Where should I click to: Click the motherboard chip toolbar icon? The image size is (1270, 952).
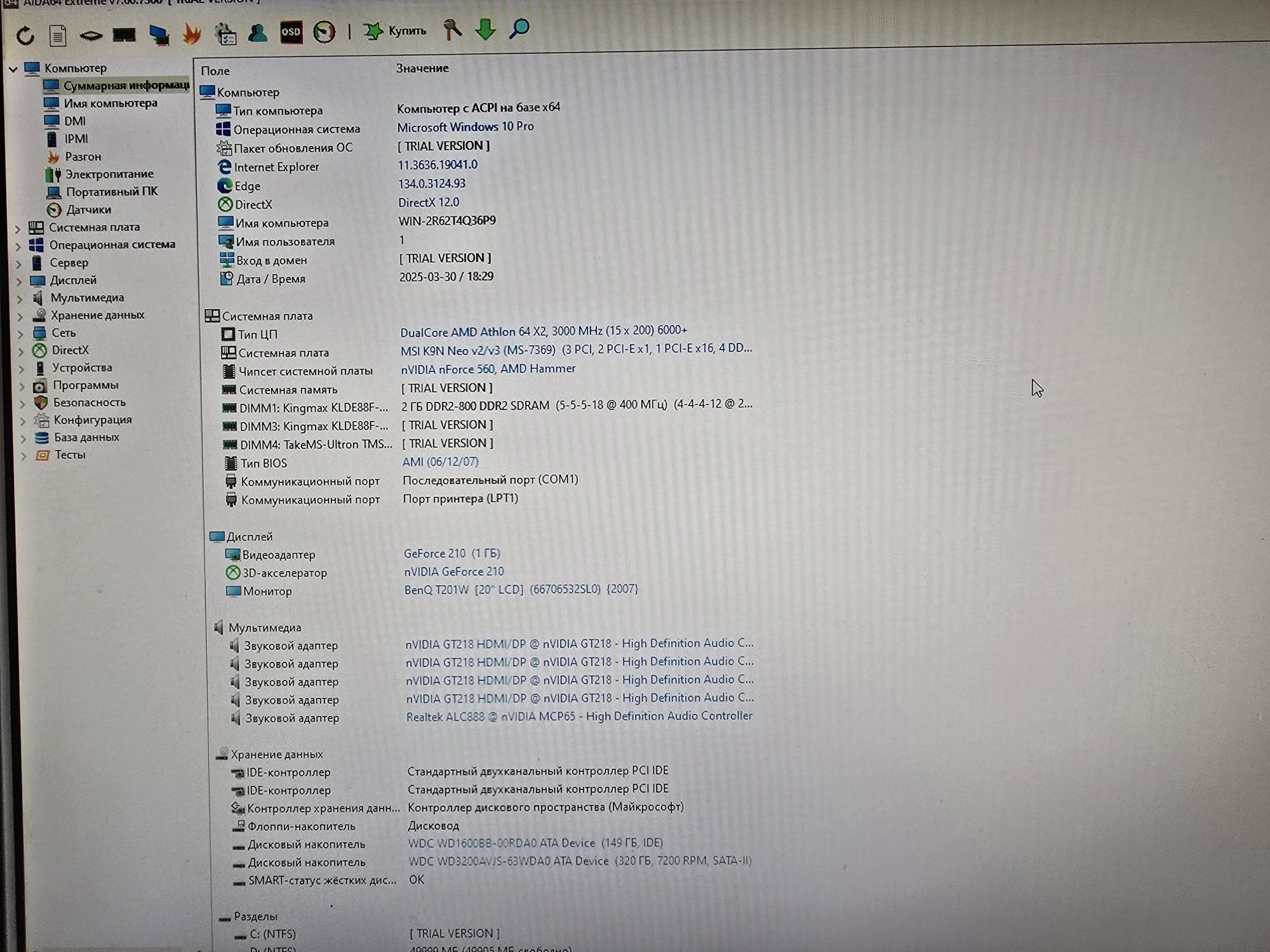91,36
